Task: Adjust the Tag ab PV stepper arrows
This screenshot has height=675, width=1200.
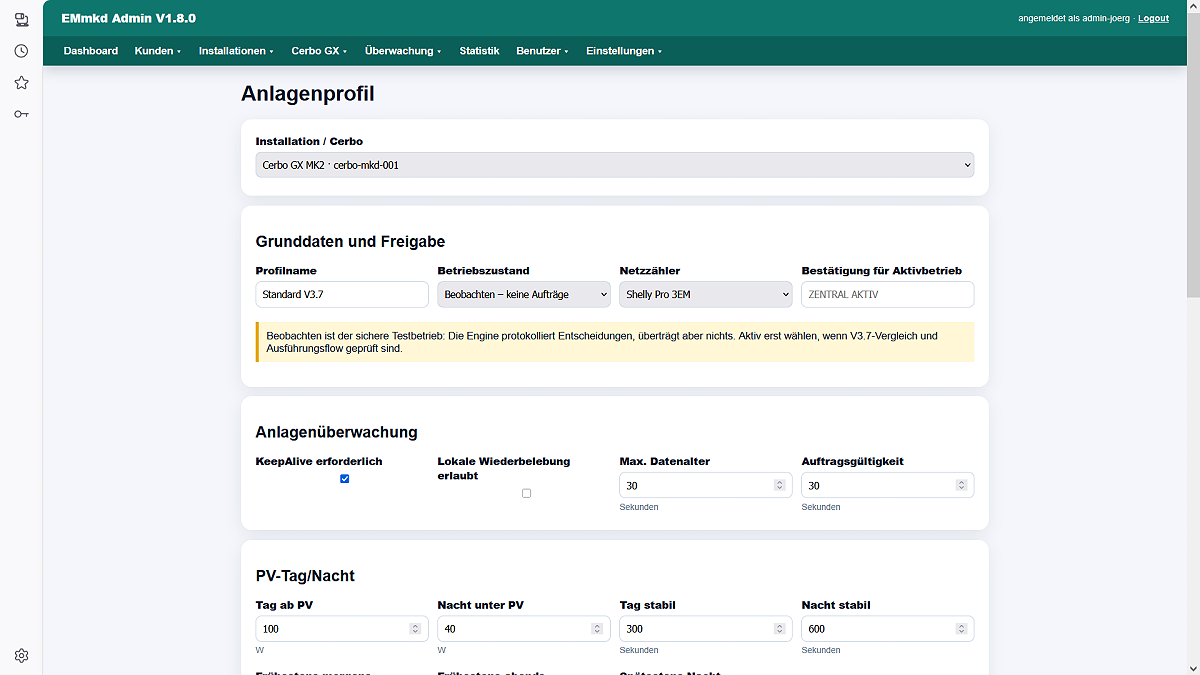Action: point(415,629)
